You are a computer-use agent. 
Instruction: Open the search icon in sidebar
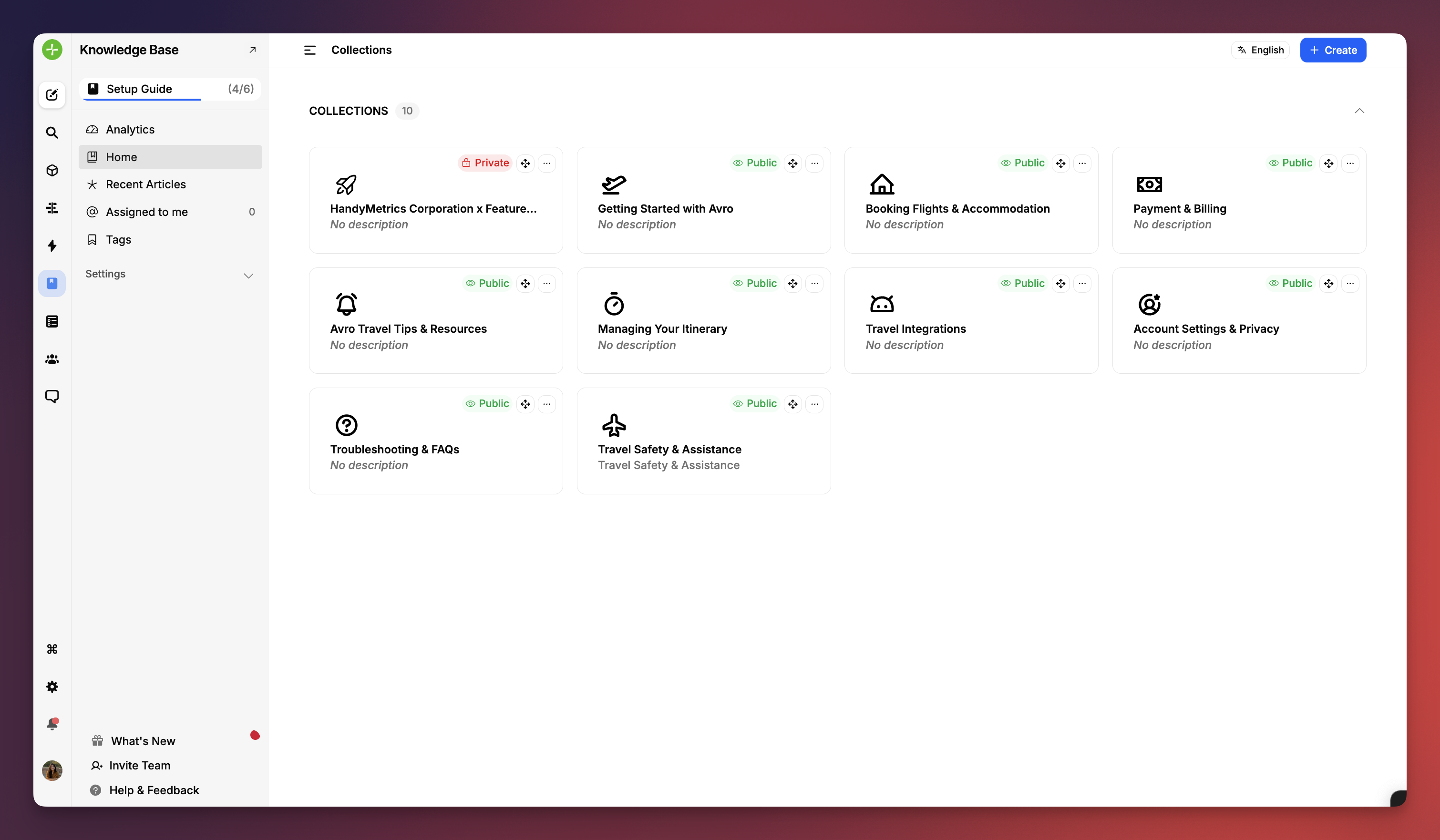pyautogui.click(x=52, y=132)
